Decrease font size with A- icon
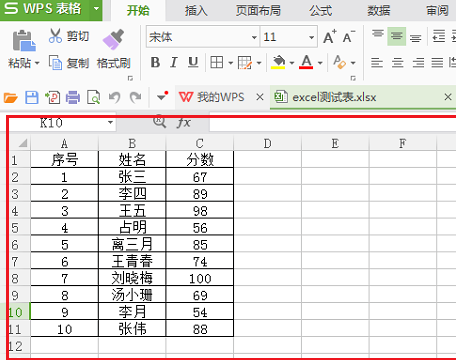Screen dimensions: 456x360 click(349, 37)
